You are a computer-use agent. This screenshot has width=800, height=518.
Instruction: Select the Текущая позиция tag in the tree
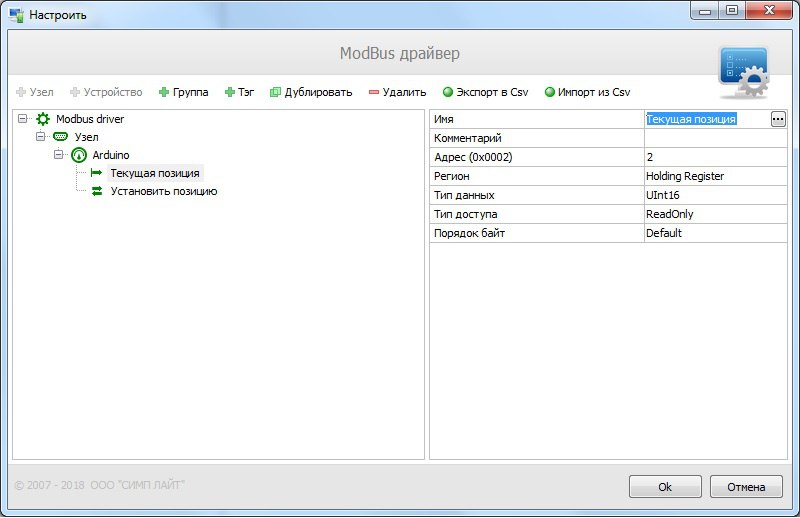(x=155, y=173)
